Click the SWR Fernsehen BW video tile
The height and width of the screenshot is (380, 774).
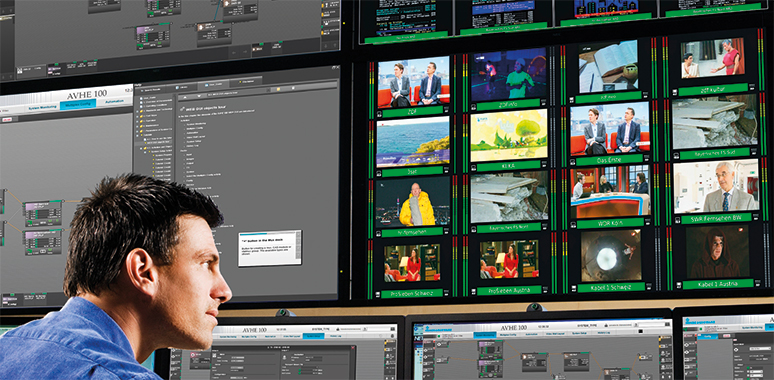click(716, 186)
